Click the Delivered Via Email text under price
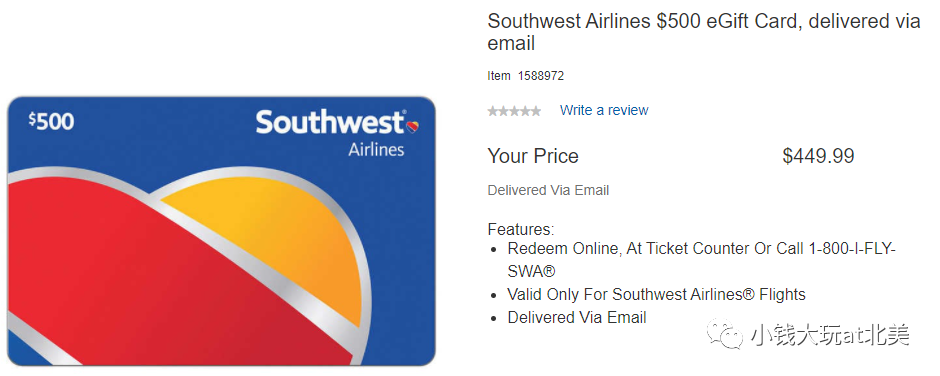940x376 pixels. click(x=549, y=191)
